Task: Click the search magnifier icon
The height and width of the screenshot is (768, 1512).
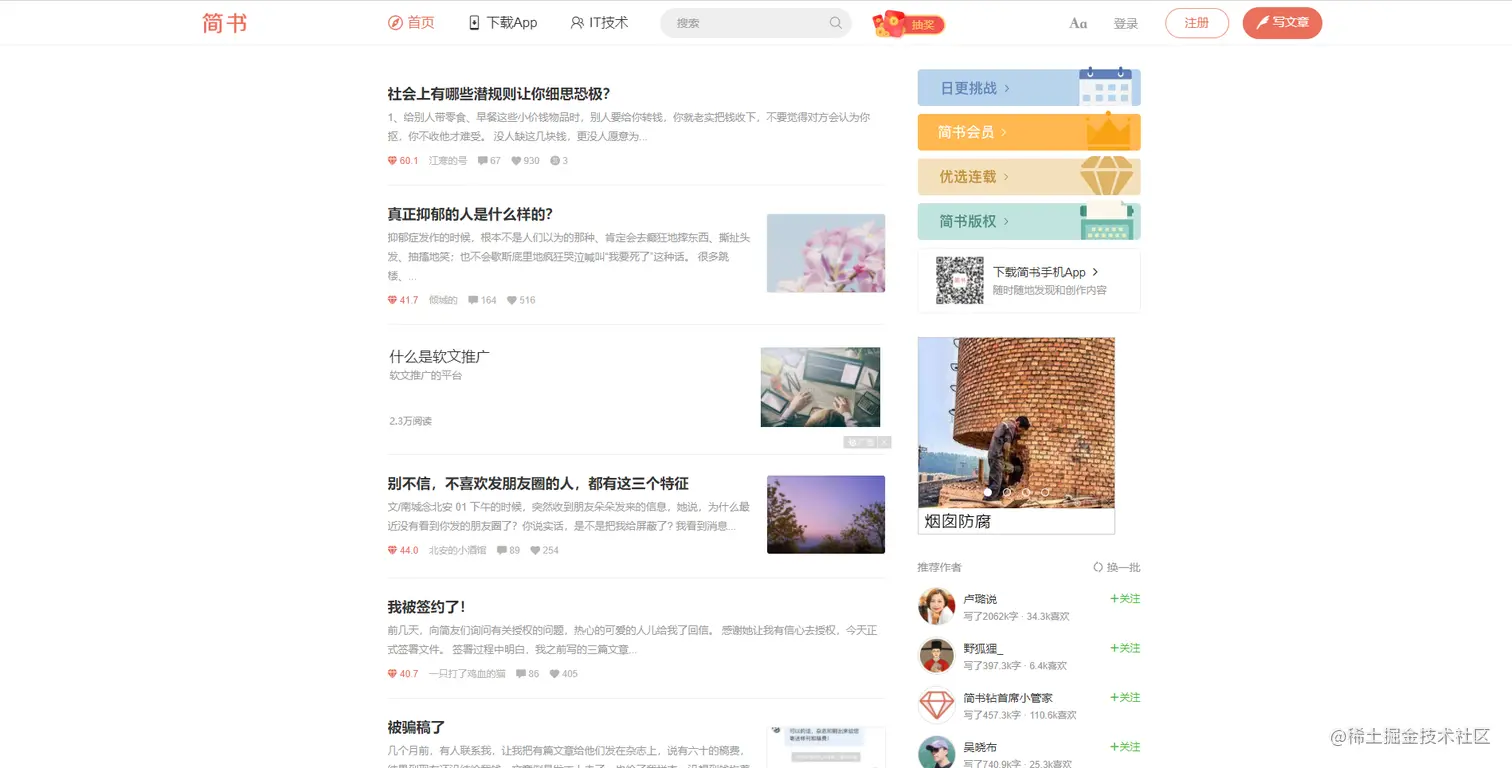Action: point(836,23)
